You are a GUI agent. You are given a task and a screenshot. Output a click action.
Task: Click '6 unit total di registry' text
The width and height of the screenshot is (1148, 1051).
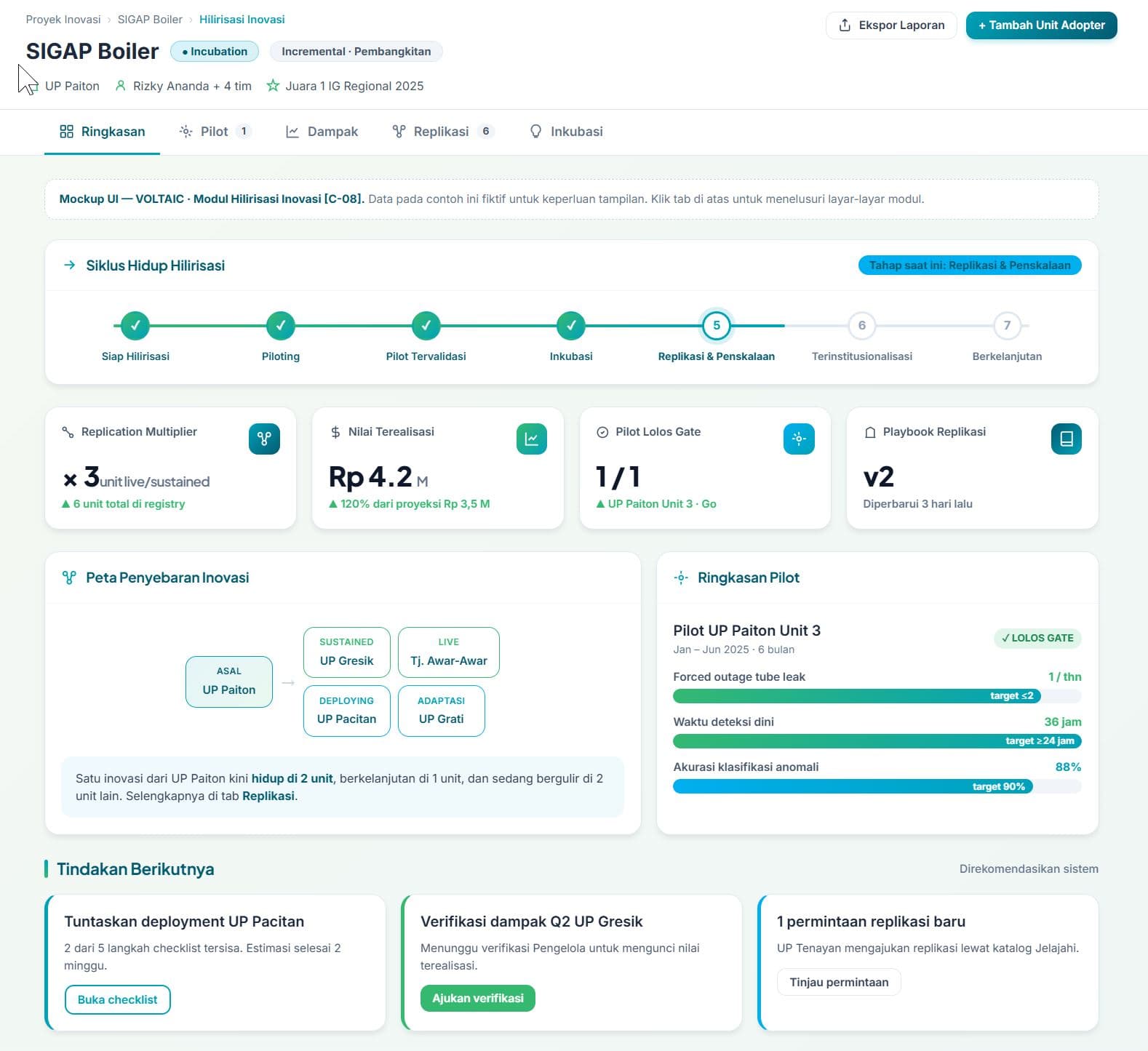(x=129, y=504)
